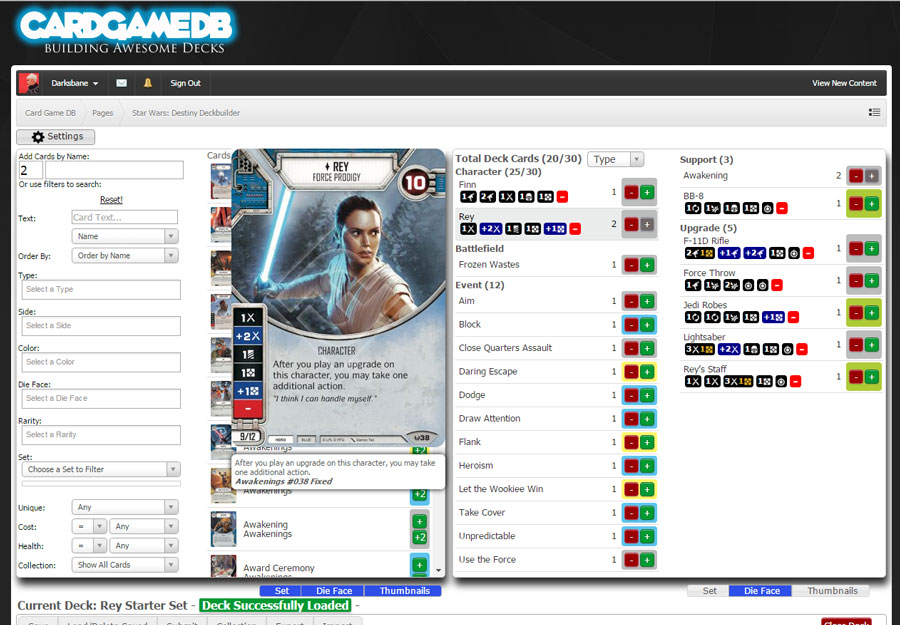Screen dimensions: 900x625
Task: Open the deck grouping Type dropdown
Action: click(615, 159)
